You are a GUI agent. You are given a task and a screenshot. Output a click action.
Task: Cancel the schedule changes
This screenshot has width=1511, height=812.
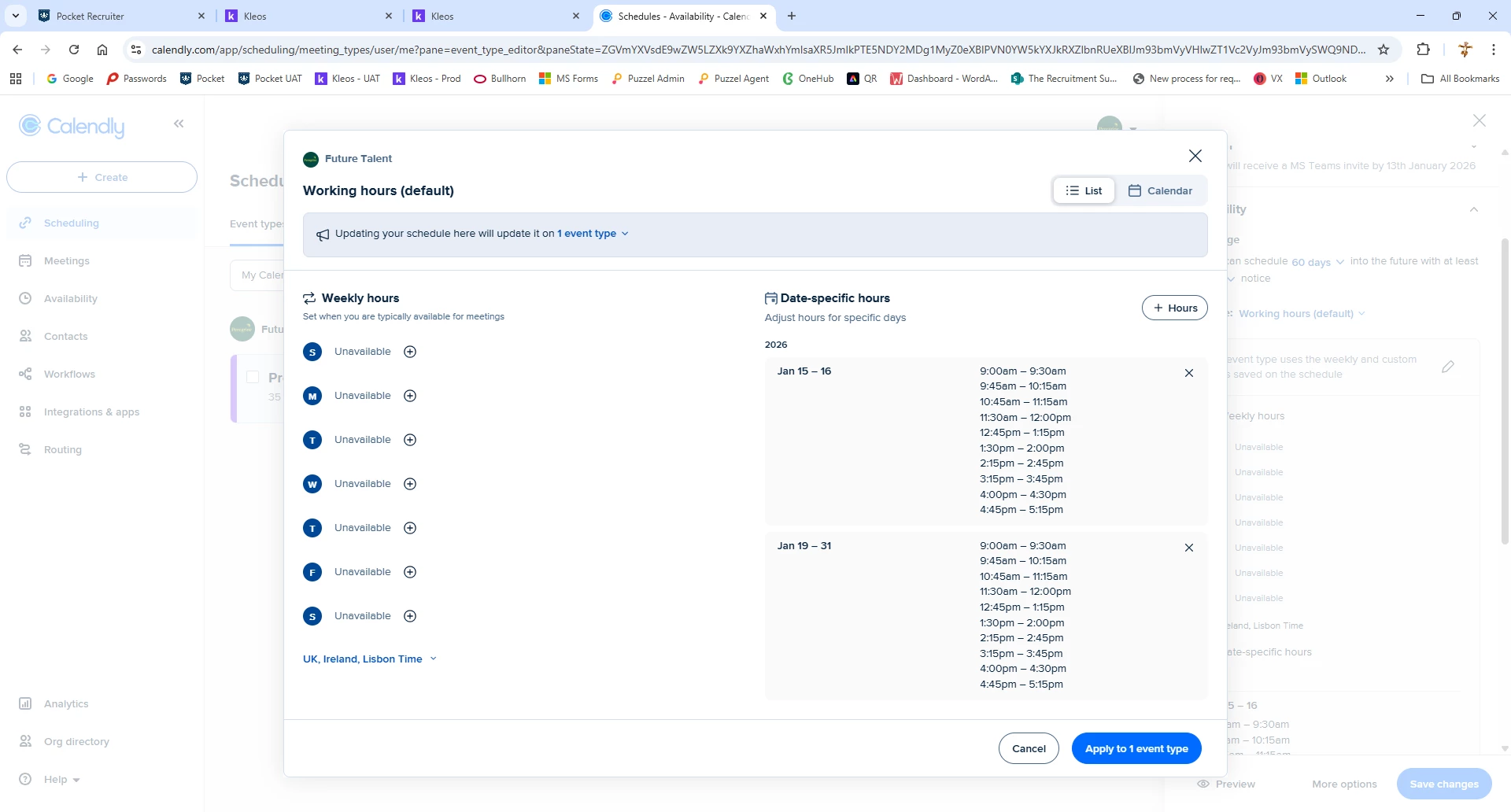pos(1029,748)
